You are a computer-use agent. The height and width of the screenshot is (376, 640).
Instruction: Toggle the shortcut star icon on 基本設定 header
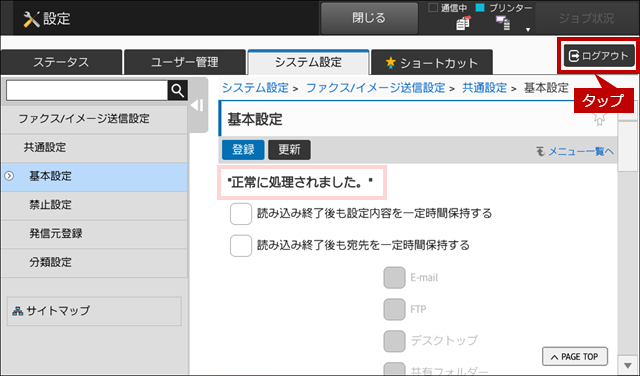[599, 119]
